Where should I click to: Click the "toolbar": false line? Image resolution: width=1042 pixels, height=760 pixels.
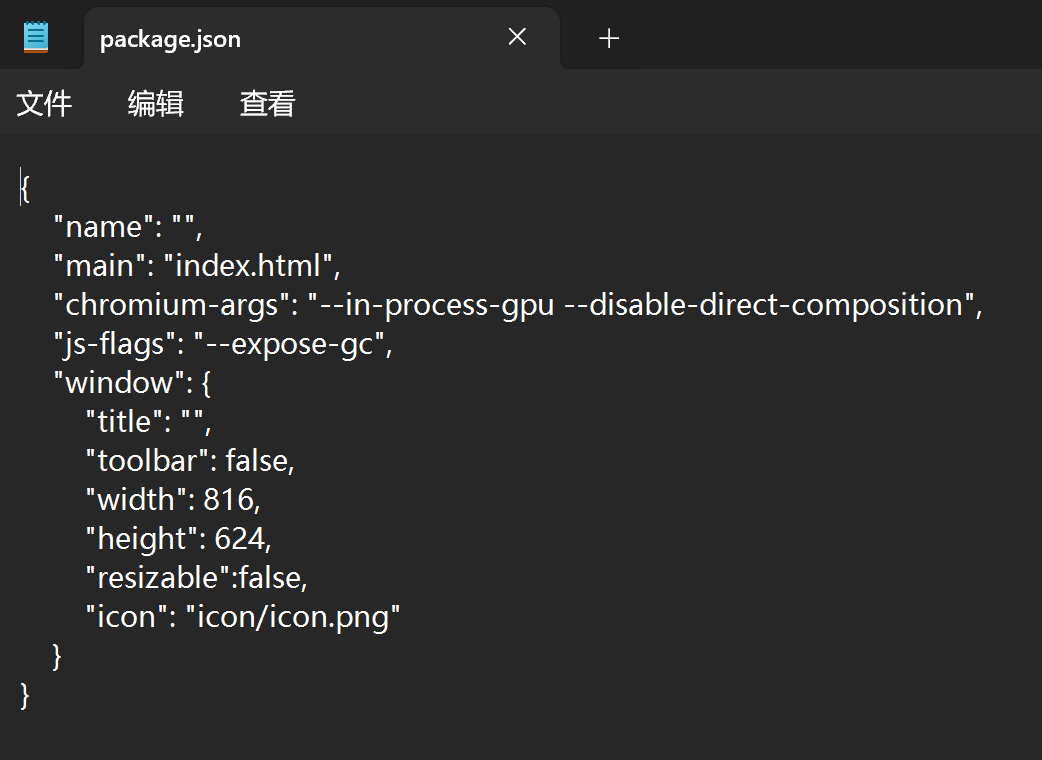[x=190, y=461]
